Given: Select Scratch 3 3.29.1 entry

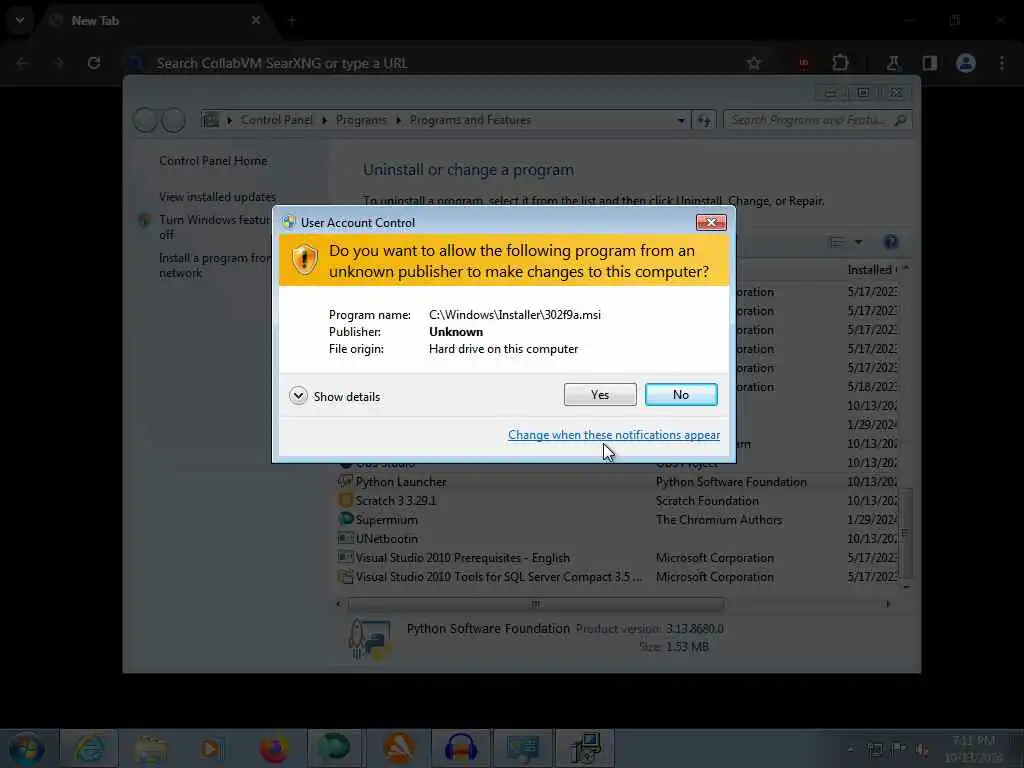Looking at the screenshot, I should (396, 501).
